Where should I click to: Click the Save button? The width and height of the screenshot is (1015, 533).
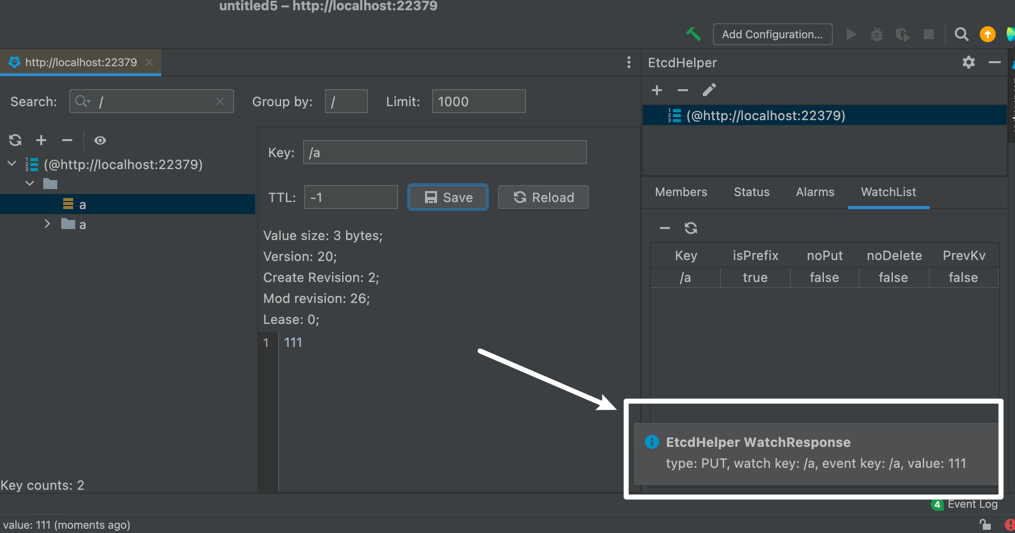pyautogui.click(x=448, y=198)
